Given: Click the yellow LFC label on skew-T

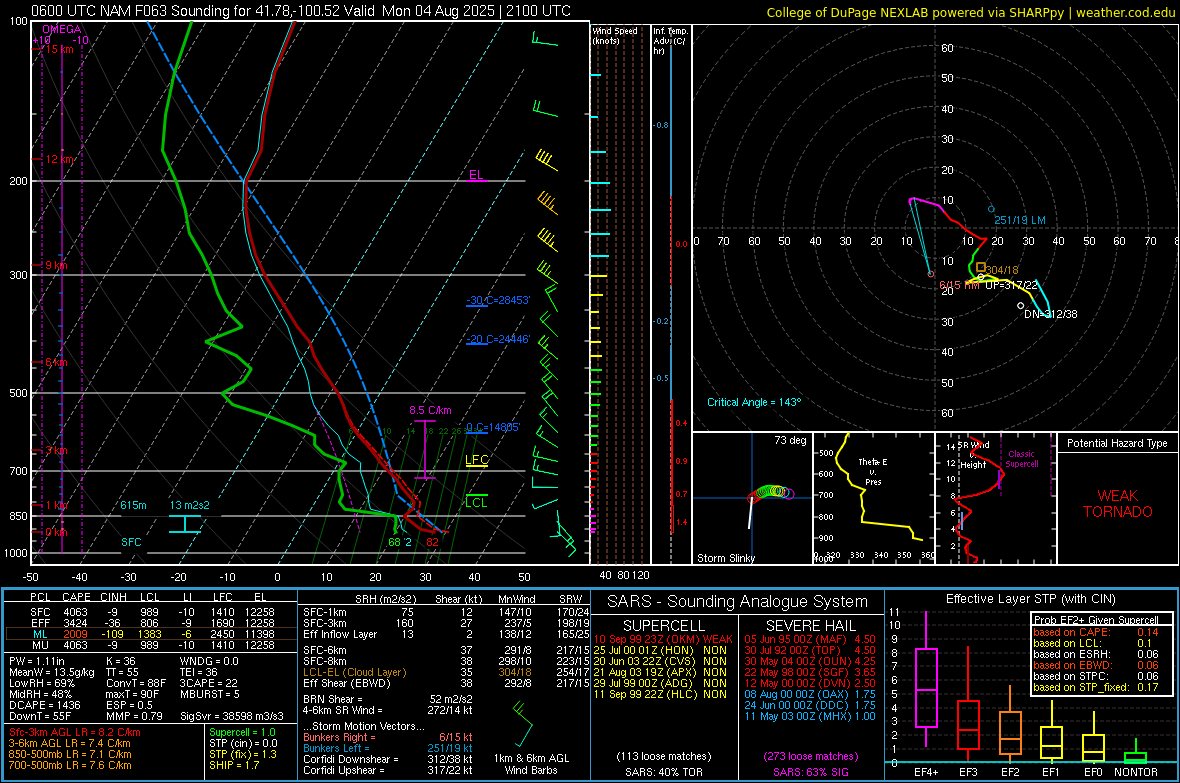Looking at the screenshot, I should tap(476, 460).
